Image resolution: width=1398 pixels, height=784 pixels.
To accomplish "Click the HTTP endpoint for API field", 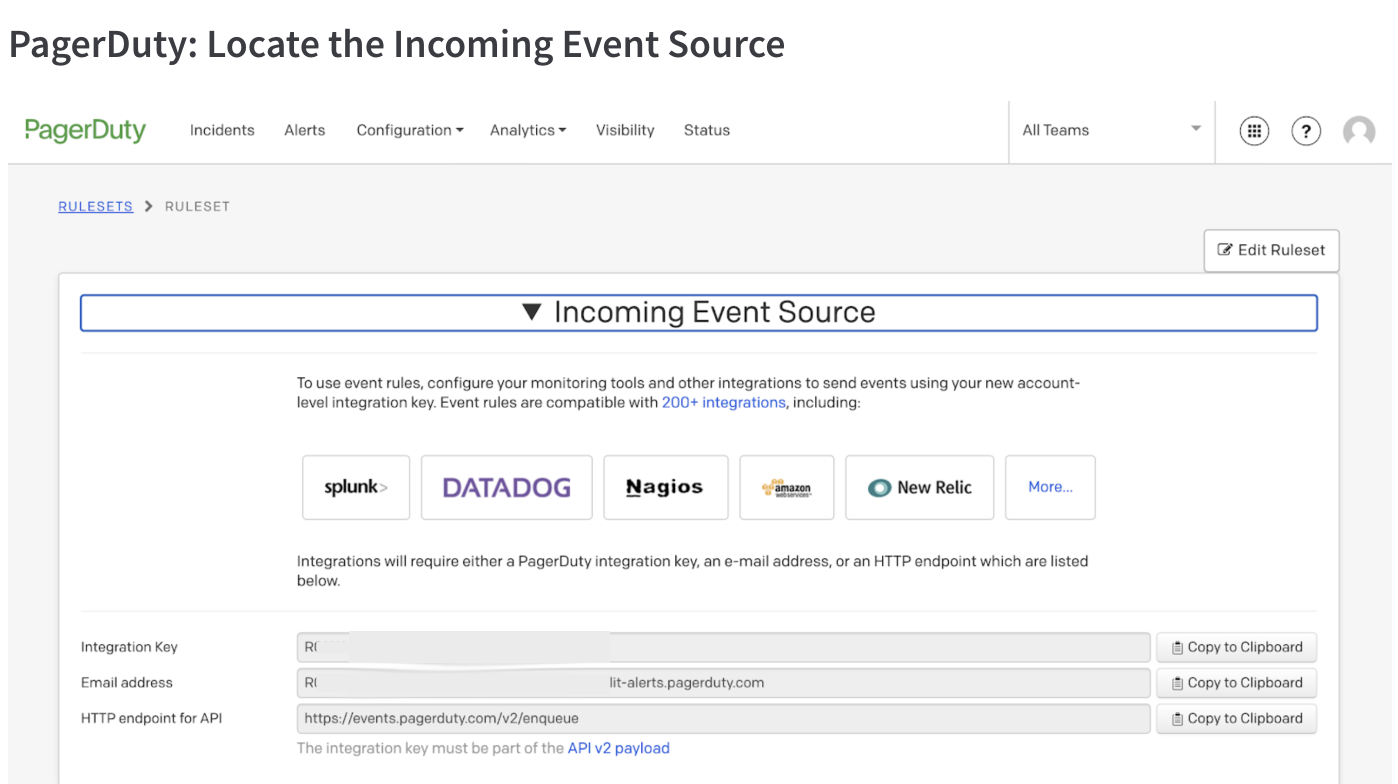I will tap(722, 718).
